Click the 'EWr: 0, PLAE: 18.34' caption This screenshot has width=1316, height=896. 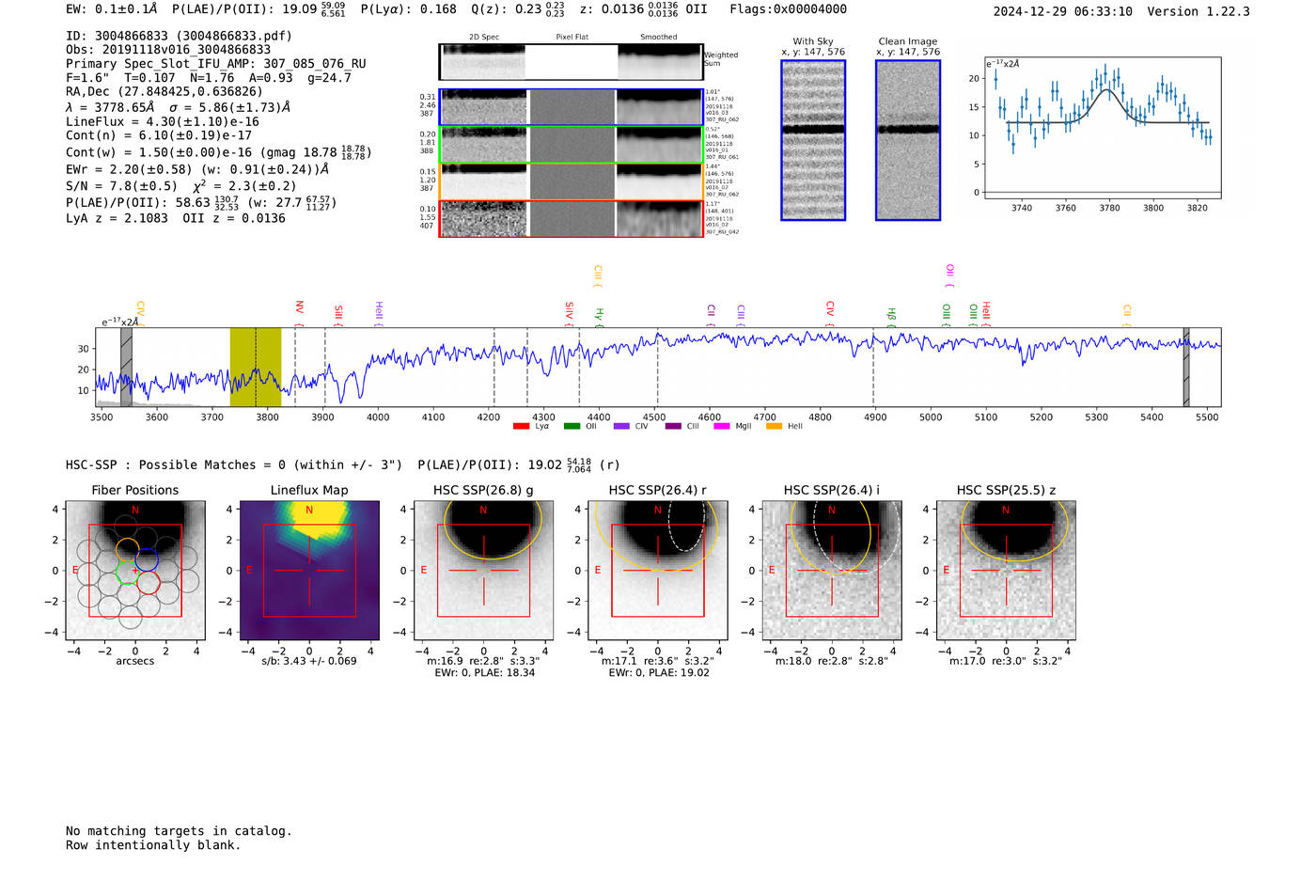click(x=484, y=672)
